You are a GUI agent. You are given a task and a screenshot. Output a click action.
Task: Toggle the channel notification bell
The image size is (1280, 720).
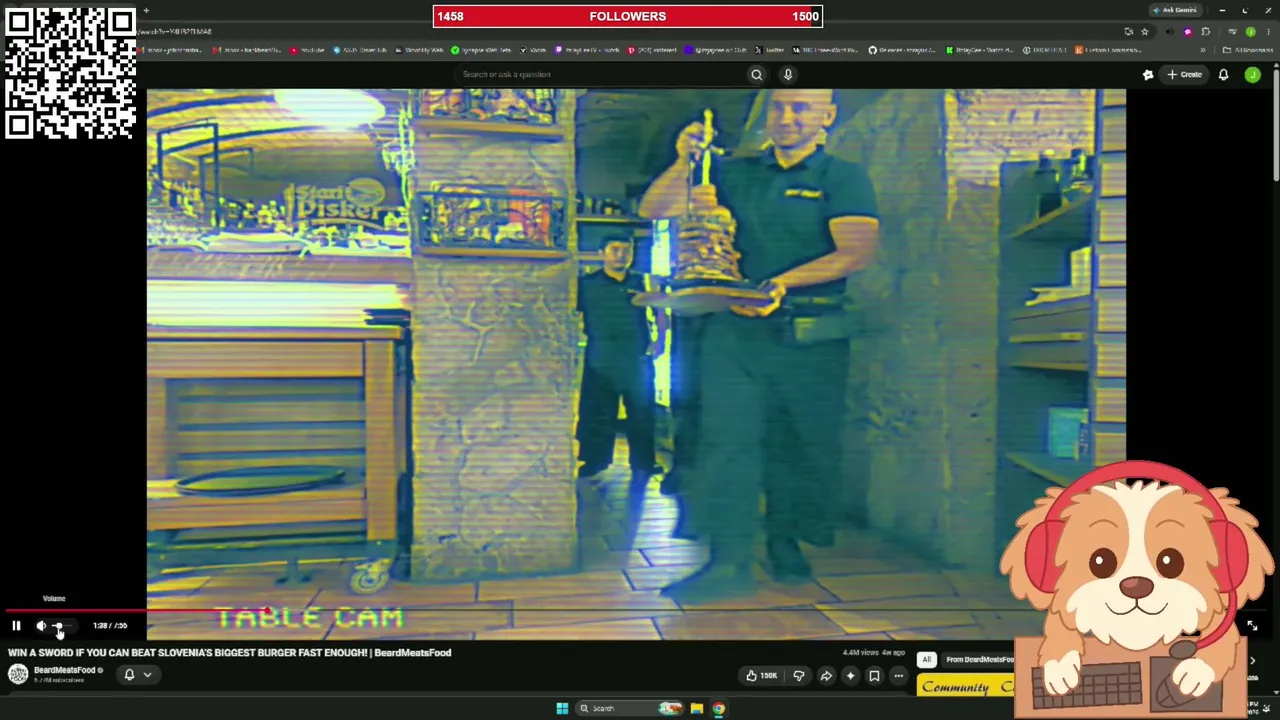(129, 675)
